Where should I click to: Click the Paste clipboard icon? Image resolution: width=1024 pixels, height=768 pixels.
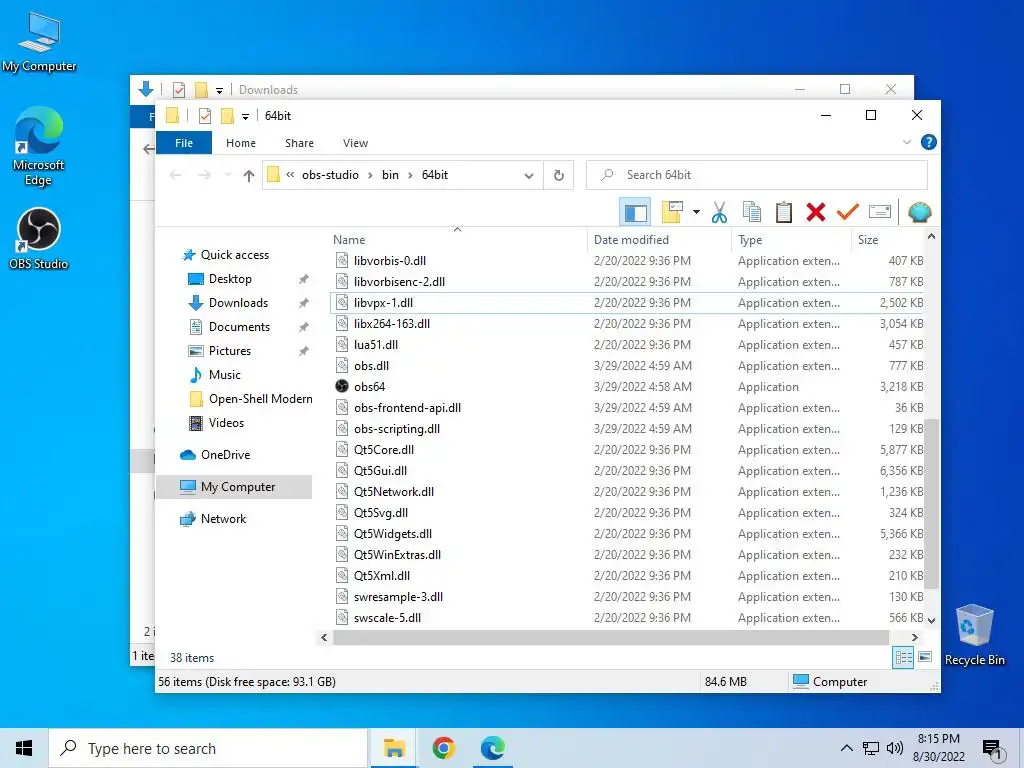(784, 212)
